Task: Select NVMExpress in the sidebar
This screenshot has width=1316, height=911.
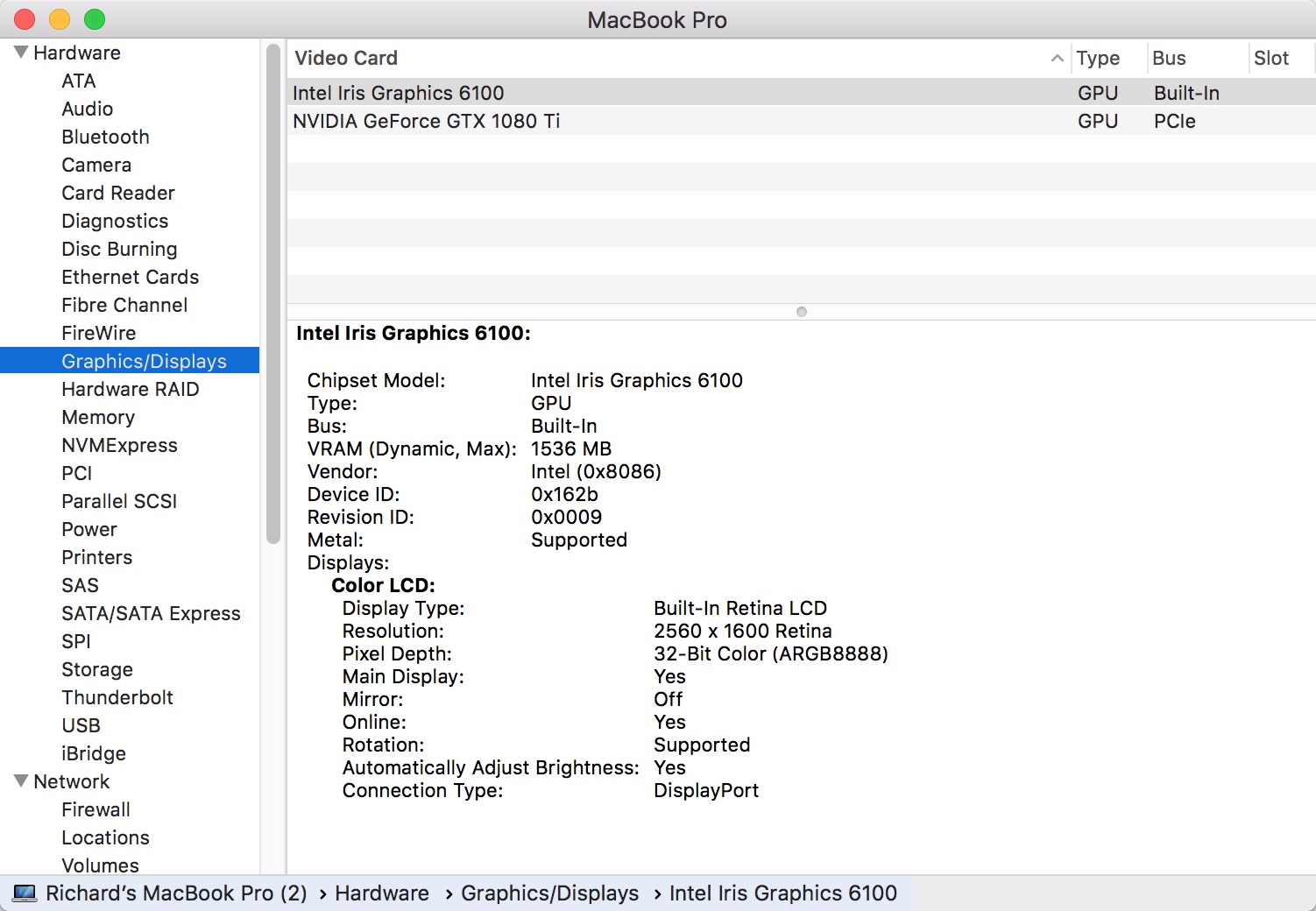Action: tap(120, 445)
